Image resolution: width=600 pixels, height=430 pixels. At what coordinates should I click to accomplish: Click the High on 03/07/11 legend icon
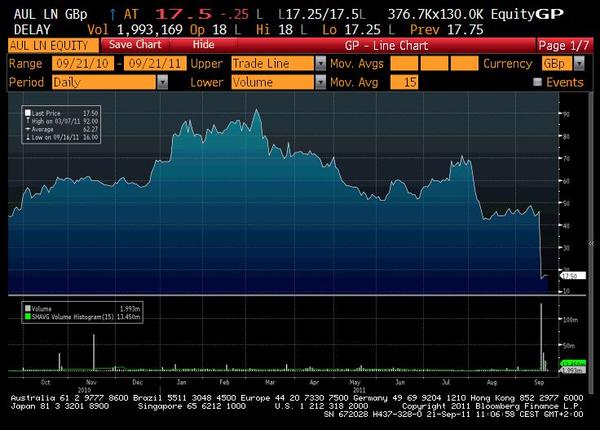pyautogui.click(x=28, y=123)
